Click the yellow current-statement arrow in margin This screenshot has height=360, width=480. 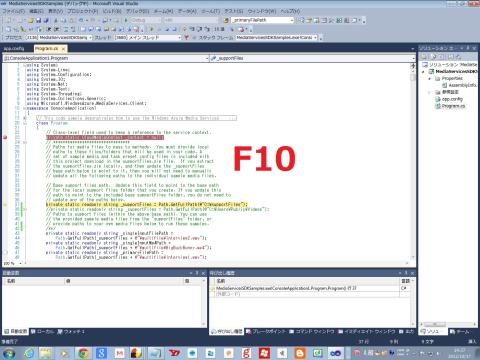5,204
